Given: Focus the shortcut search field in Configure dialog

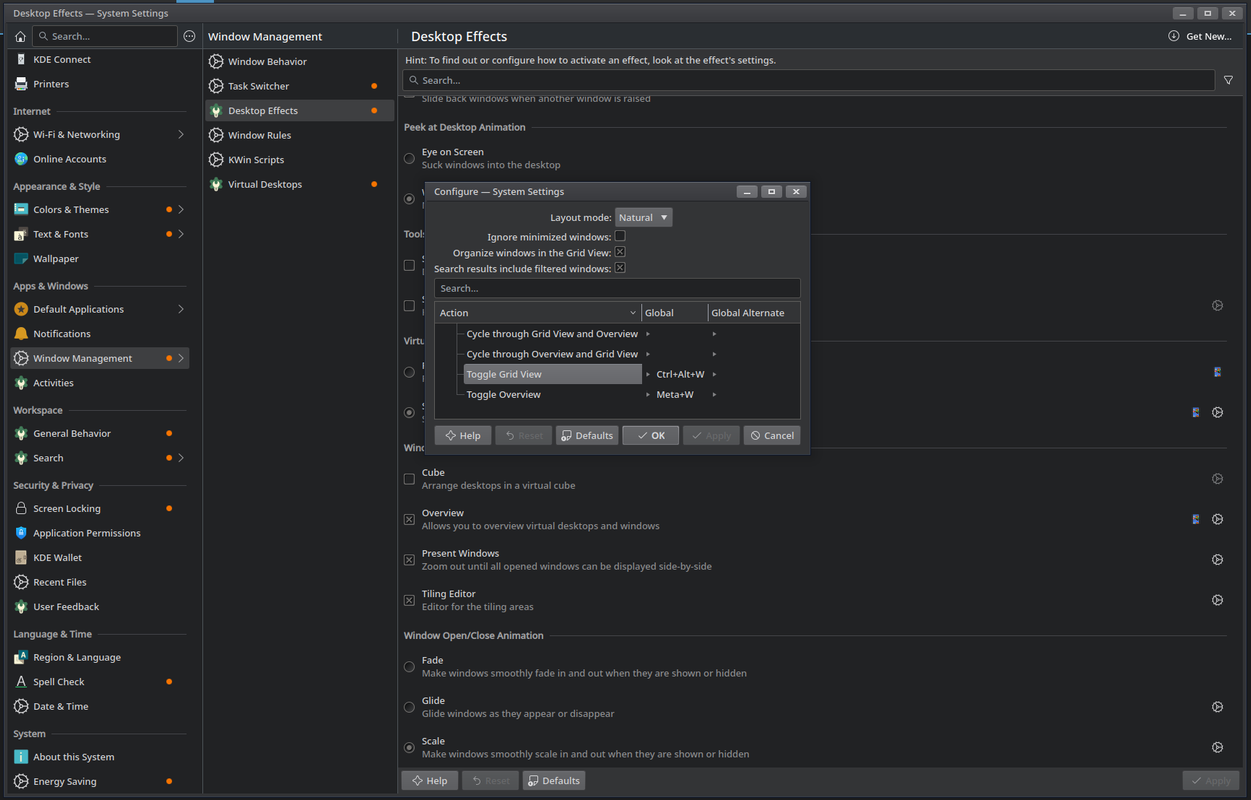Looking at the screenshot, I should pyautogui.click(x=617, y=288).
